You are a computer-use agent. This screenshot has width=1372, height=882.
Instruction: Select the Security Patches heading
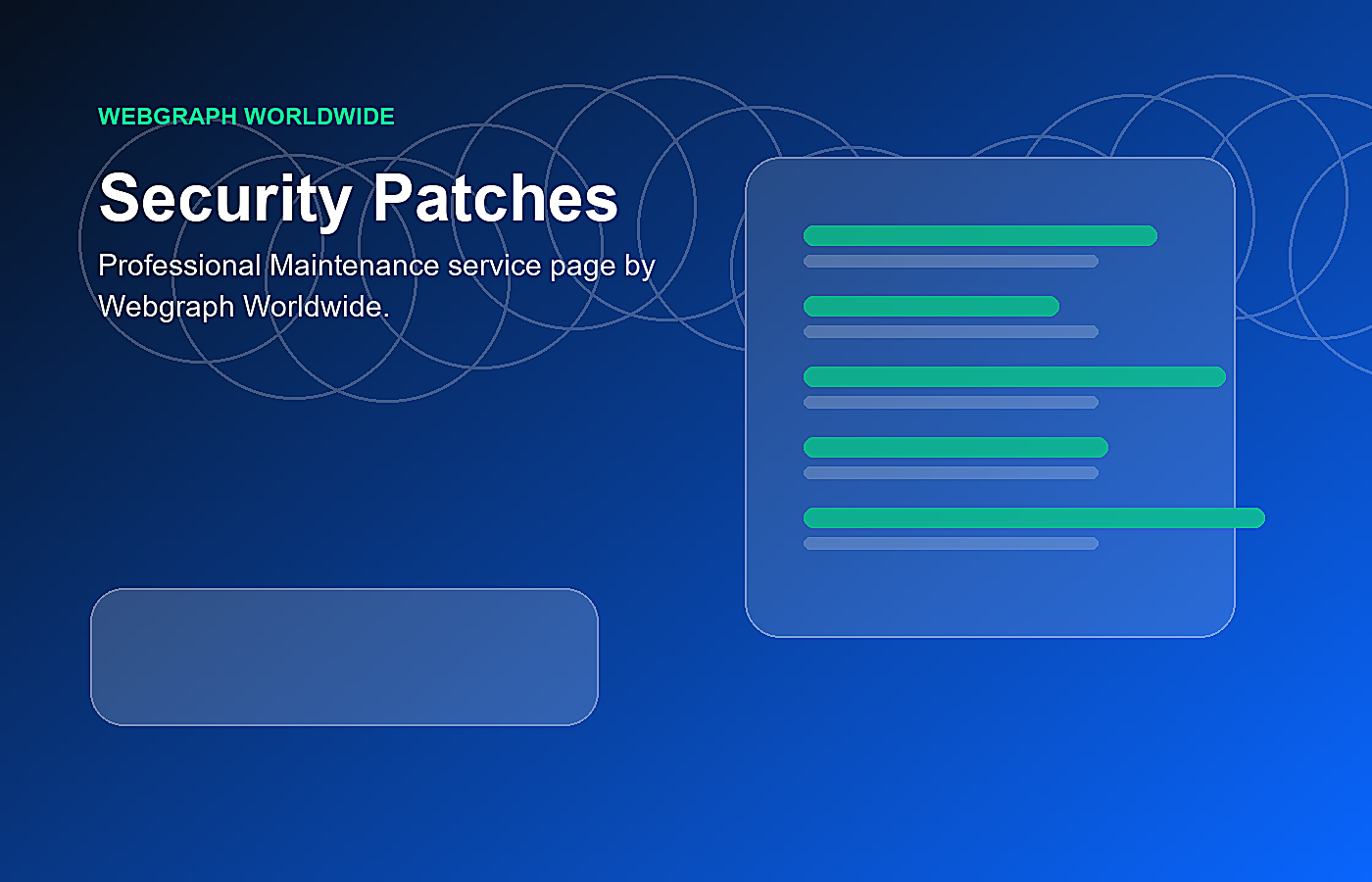coord(359,199)
